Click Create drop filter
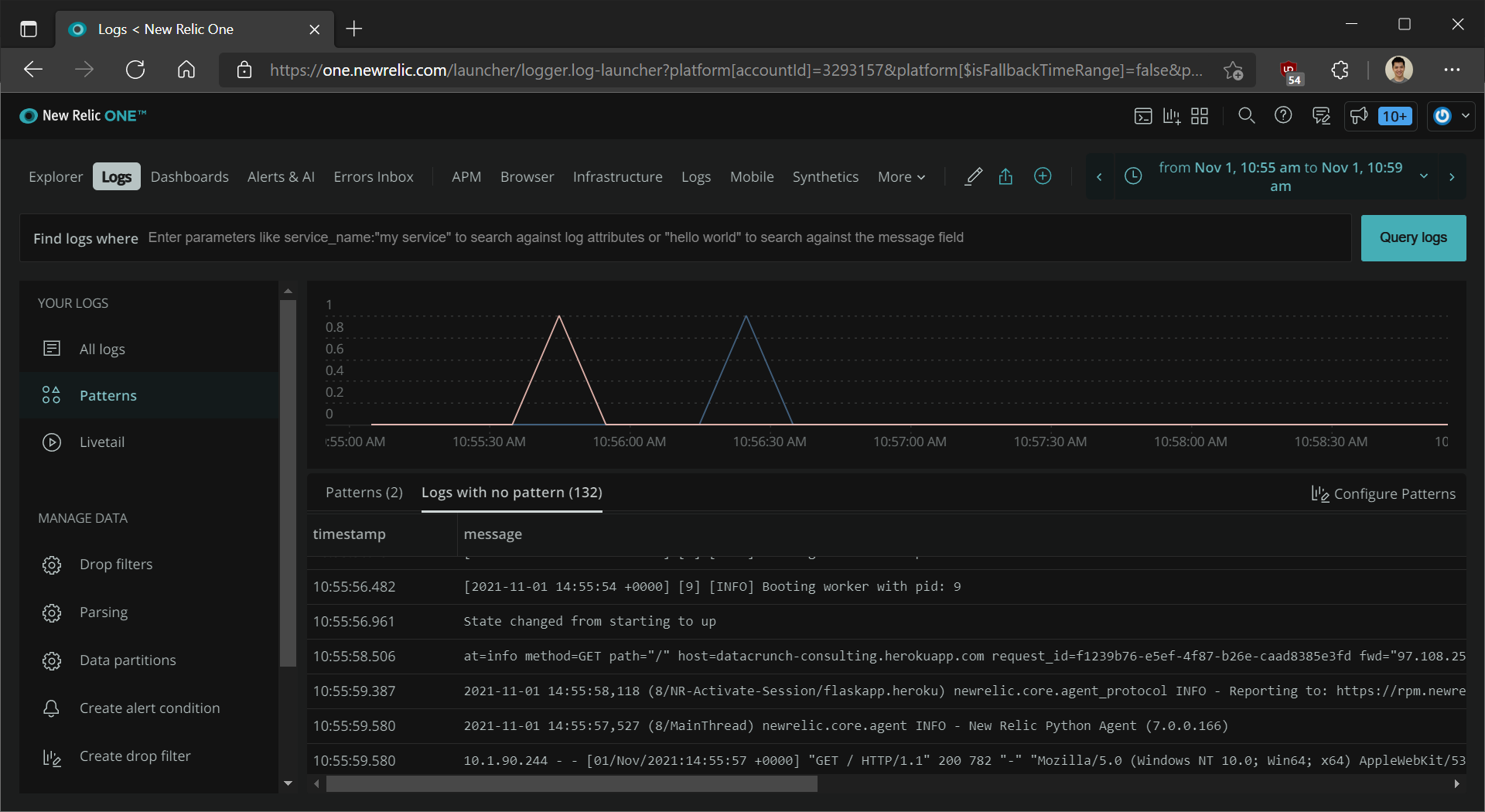 click(149, 756)
